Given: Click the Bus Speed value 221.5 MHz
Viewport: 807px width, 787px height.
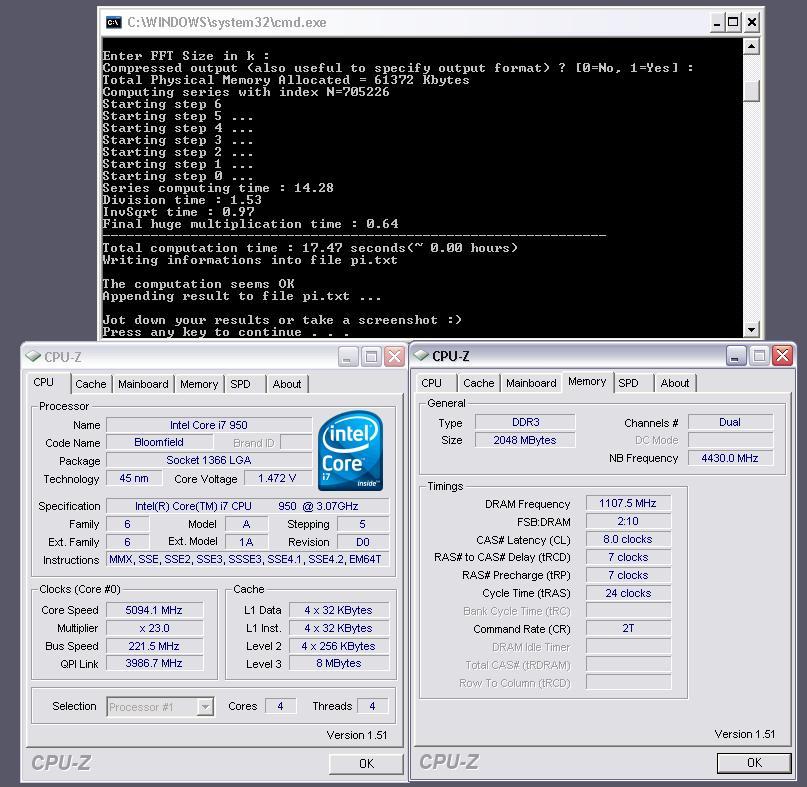Looking at the screenshot, I should pyautogui.click(x=154, y=646).
